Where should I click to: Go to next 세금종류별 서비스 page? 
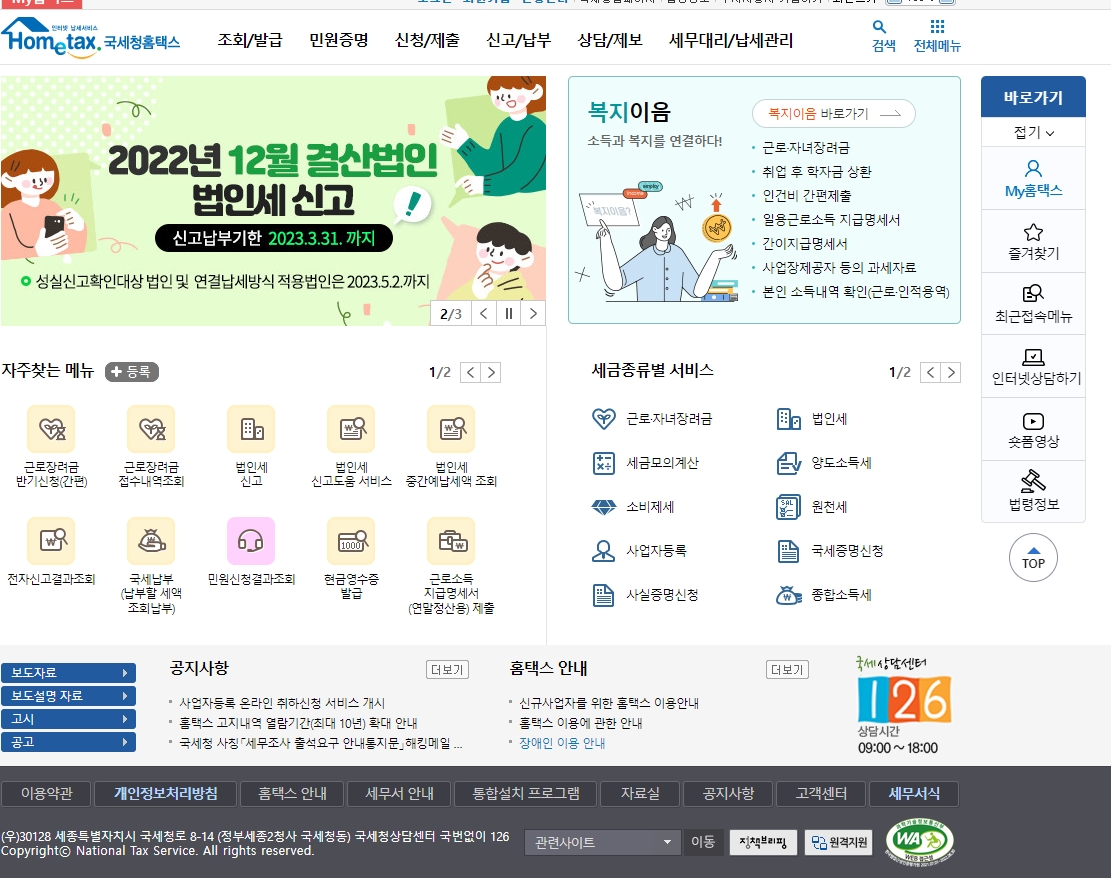pyautogui.click(x=951, y=372)
